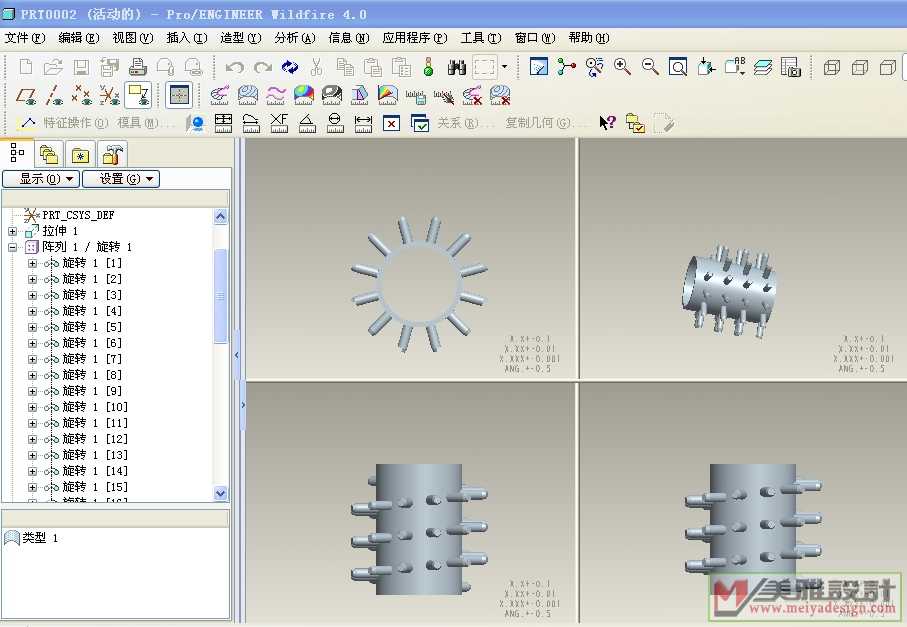Switch to the Favorites tab in navigator
The image size is (907, 627).
click(x=80, y=154)
